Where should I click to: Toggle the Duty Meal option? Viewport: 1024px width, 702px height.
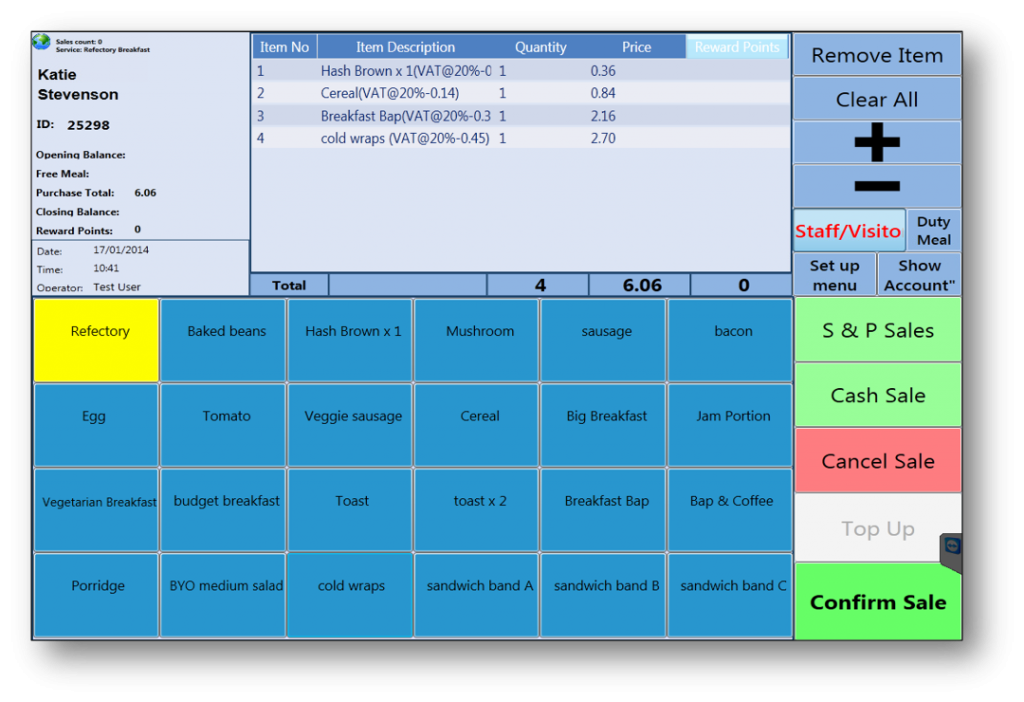[933, 231]
